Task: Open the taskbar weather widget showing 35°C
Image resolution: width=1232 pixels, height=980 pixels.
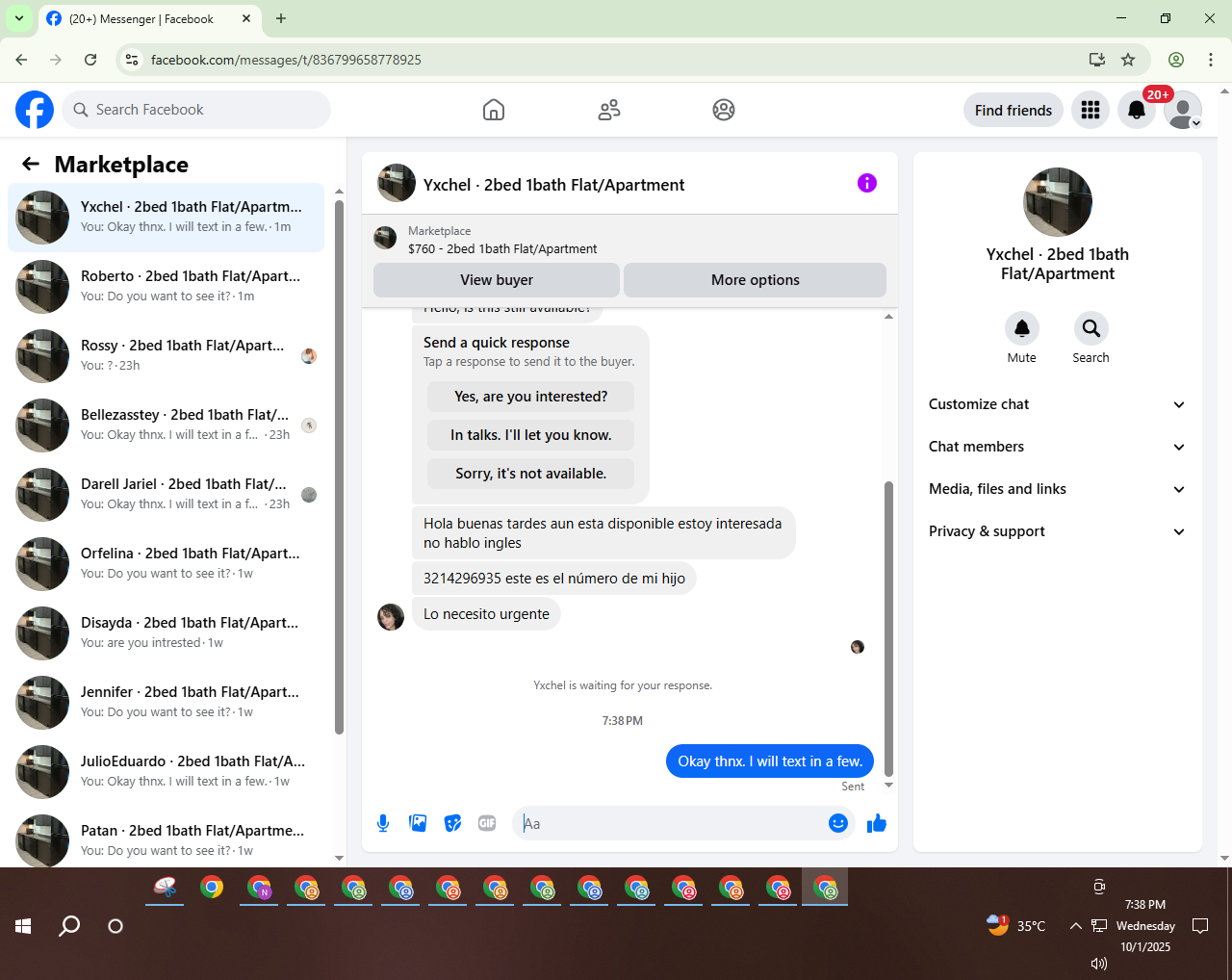Action: tap(1015, 926)
